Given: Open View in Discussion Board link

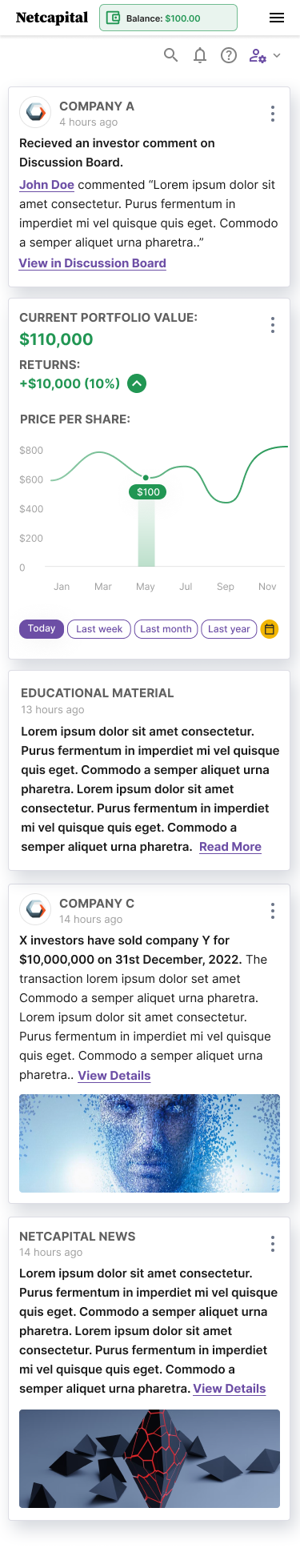Looking at the screenshot, I should click(x=93, y=263).
